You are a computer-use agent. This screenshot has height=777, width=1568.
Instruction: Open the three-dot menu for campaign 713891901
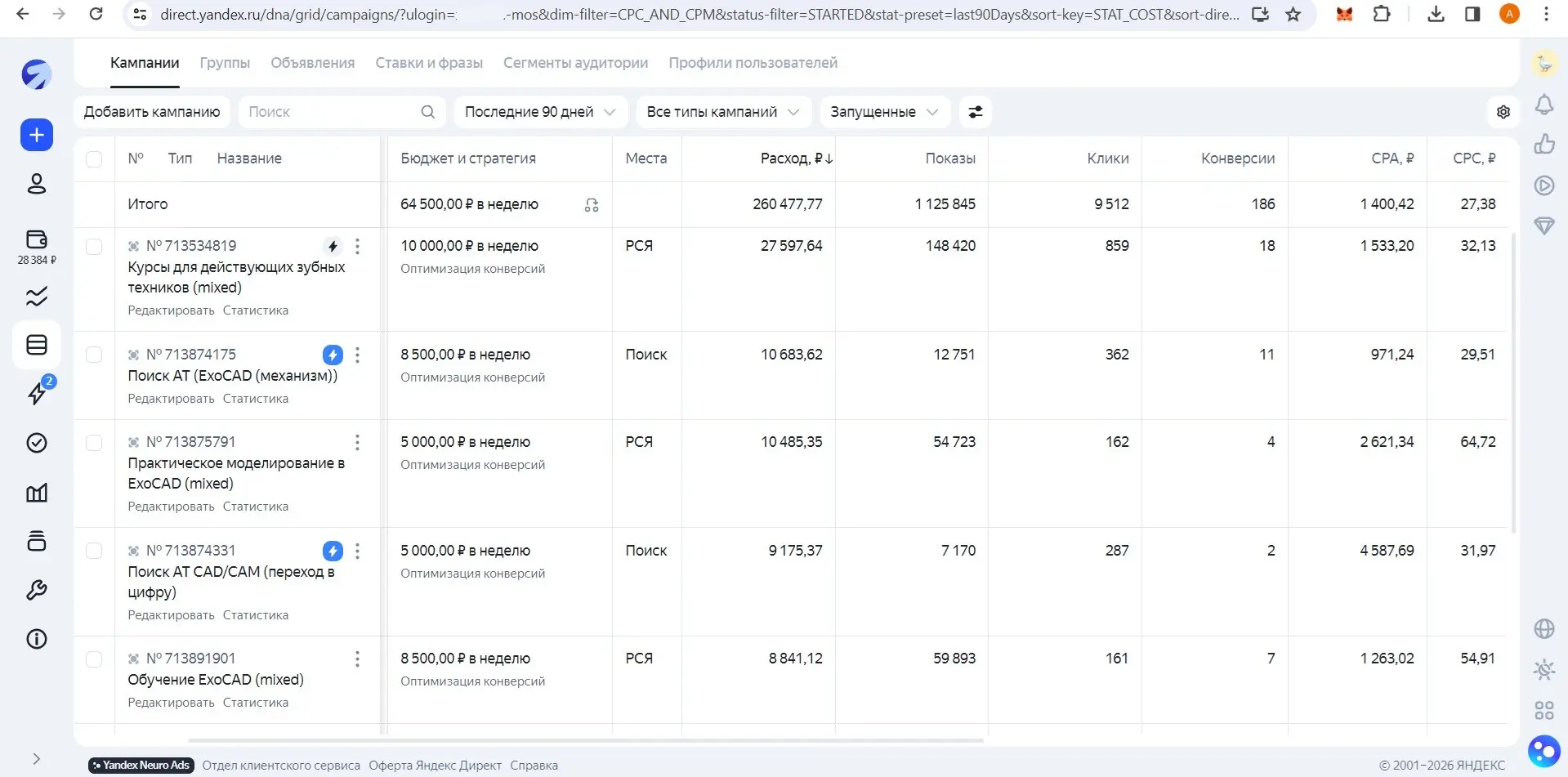357,659
